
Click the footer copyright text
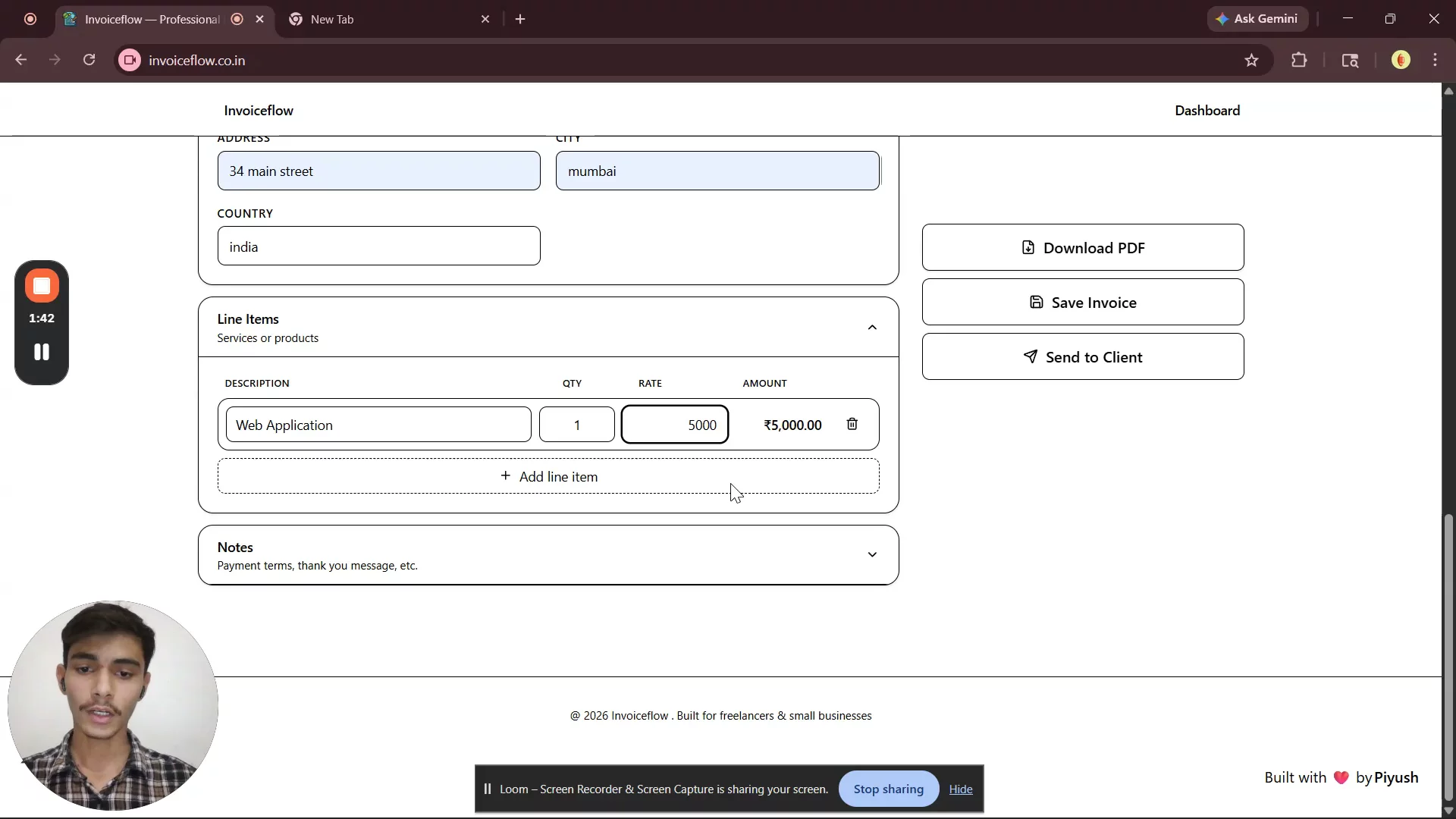click(720, 716)
